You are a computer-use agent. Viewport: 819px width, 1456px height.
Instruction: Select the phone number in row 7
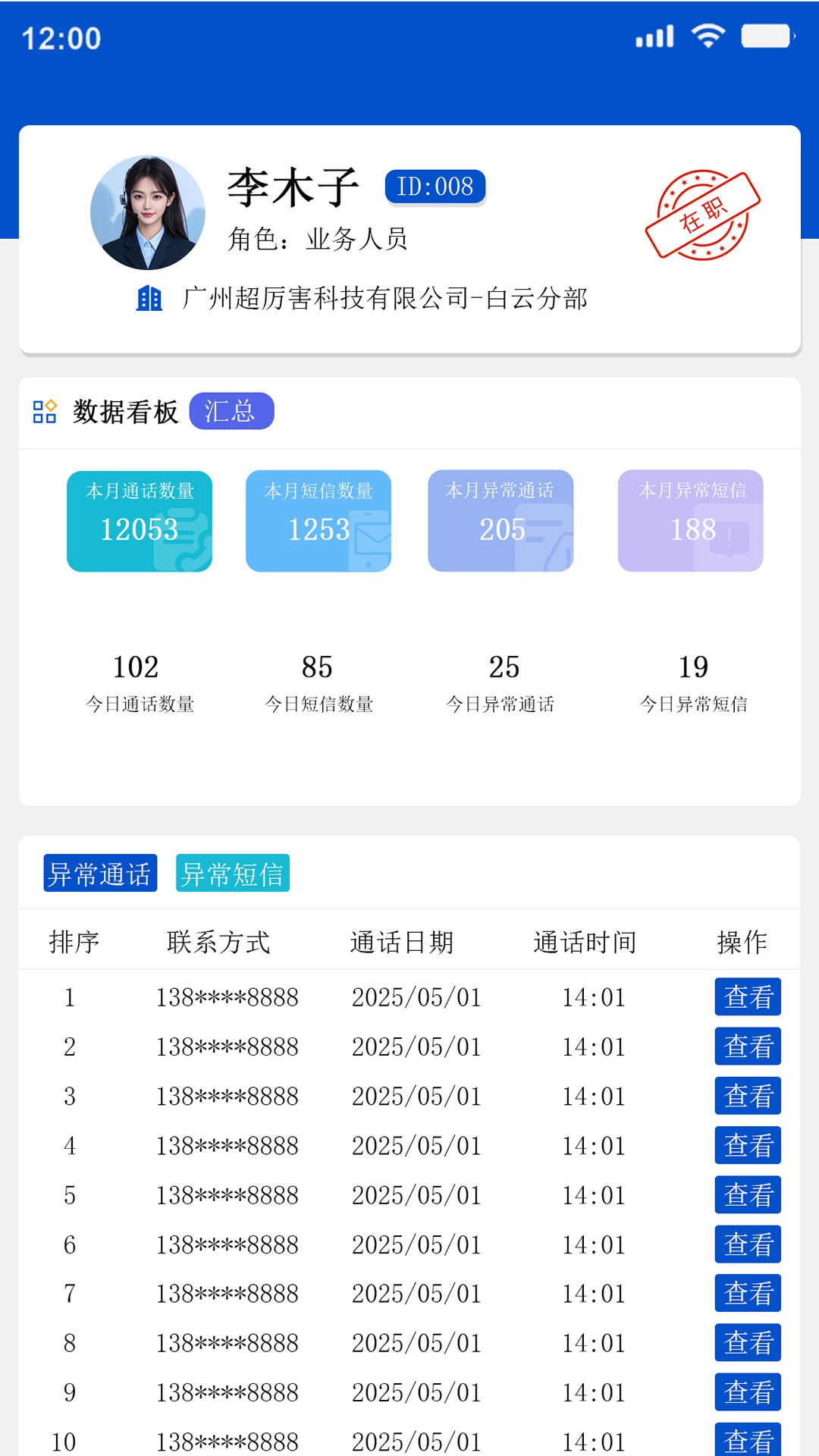point(227,1294)
